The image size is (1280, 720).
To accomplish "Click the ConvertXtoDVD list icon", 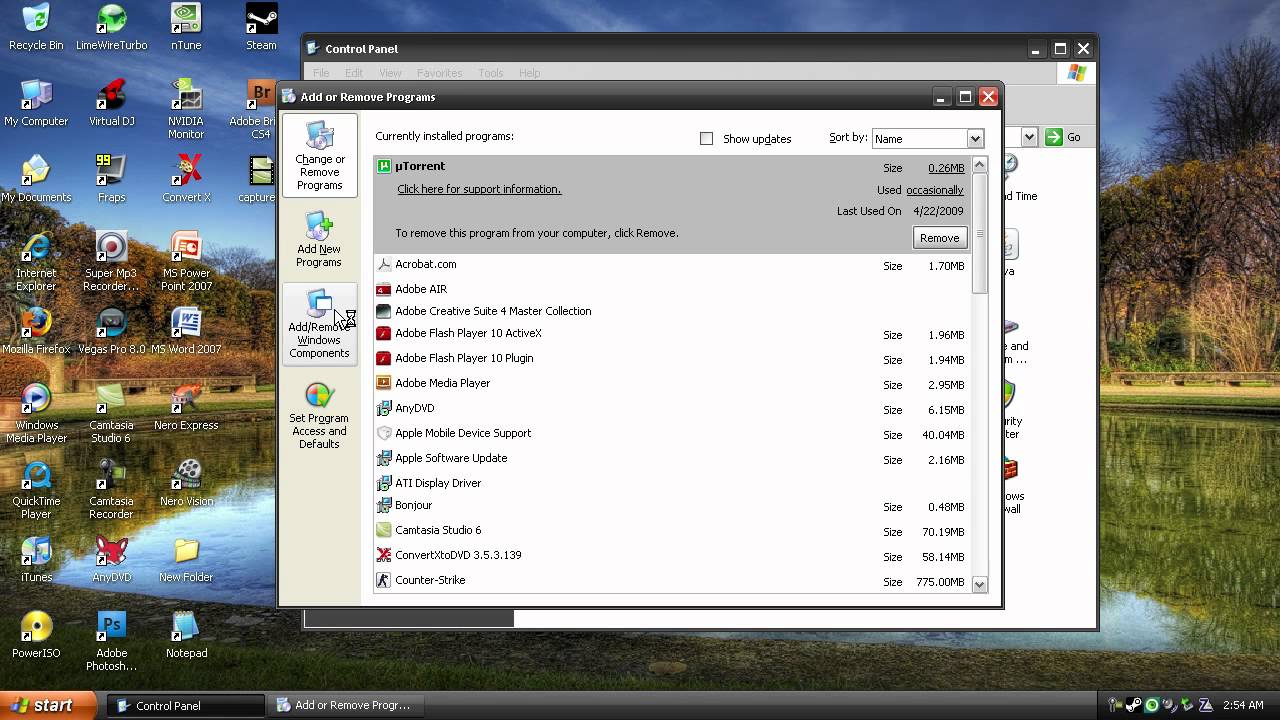I will tap(383, 555).
